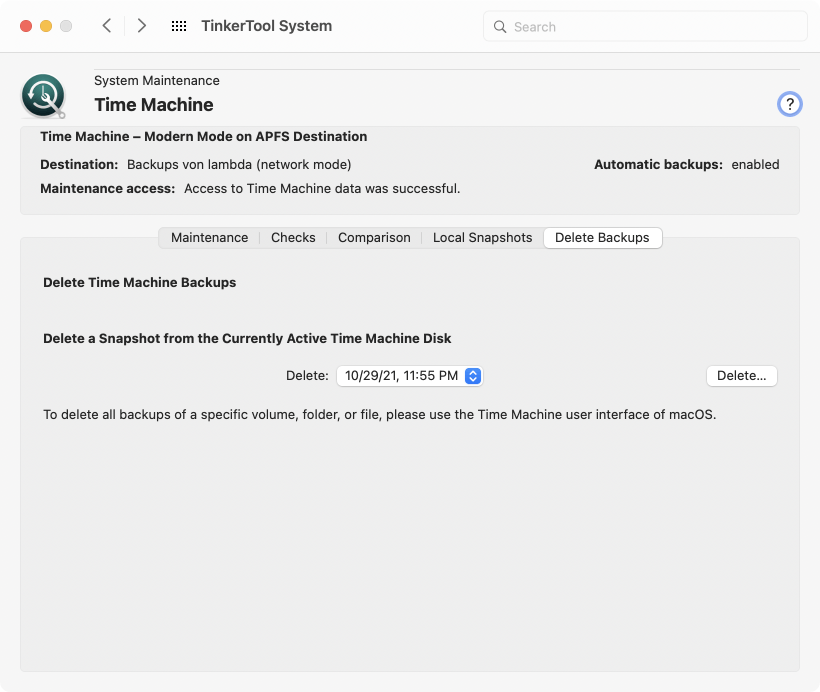Click 'Delete Time Machine Backups' heading

point(140,282)
